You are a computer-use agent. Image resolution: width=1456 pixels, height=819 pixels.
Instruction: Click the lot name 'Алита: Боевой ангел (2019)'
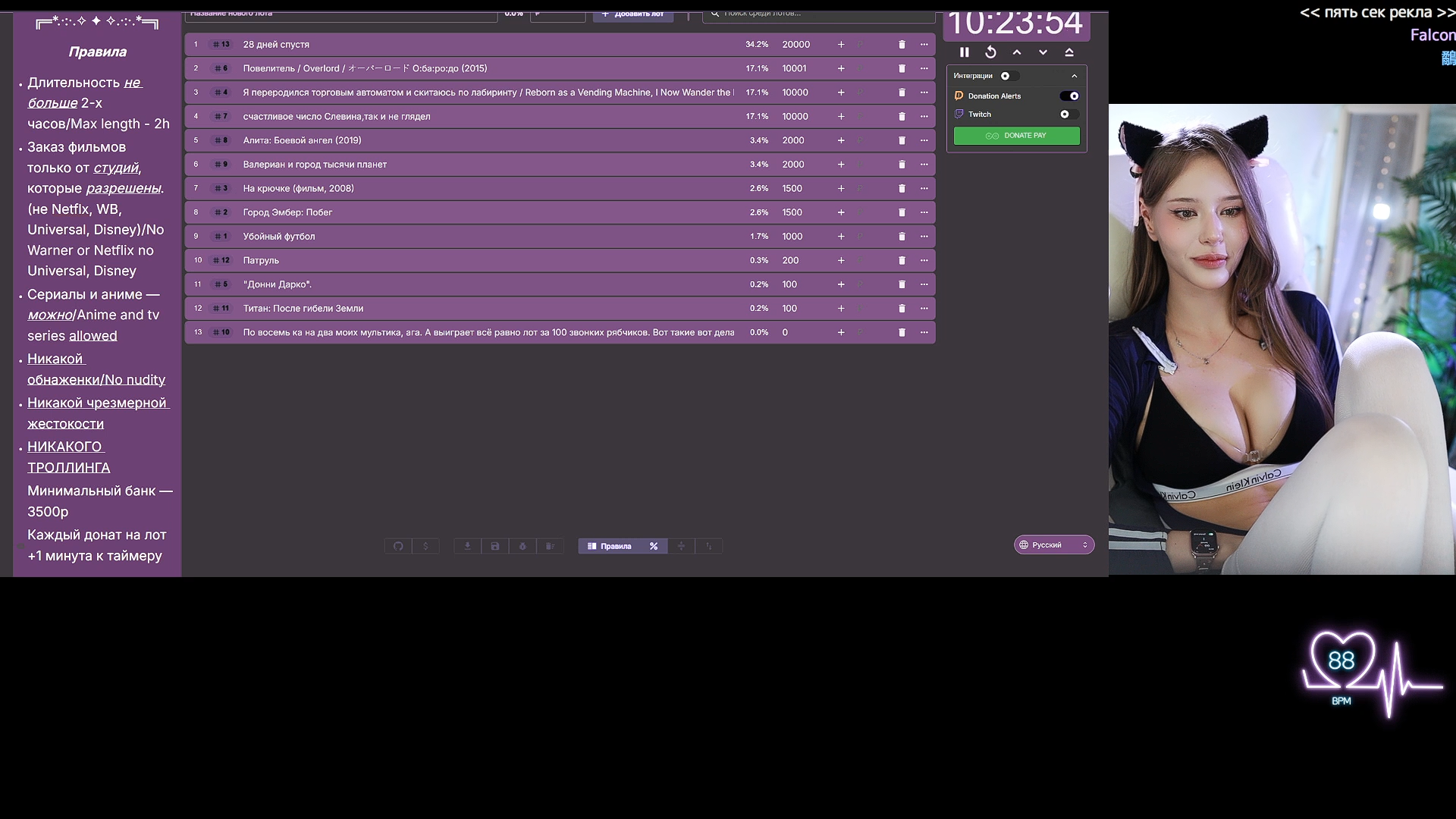(302, 140)
